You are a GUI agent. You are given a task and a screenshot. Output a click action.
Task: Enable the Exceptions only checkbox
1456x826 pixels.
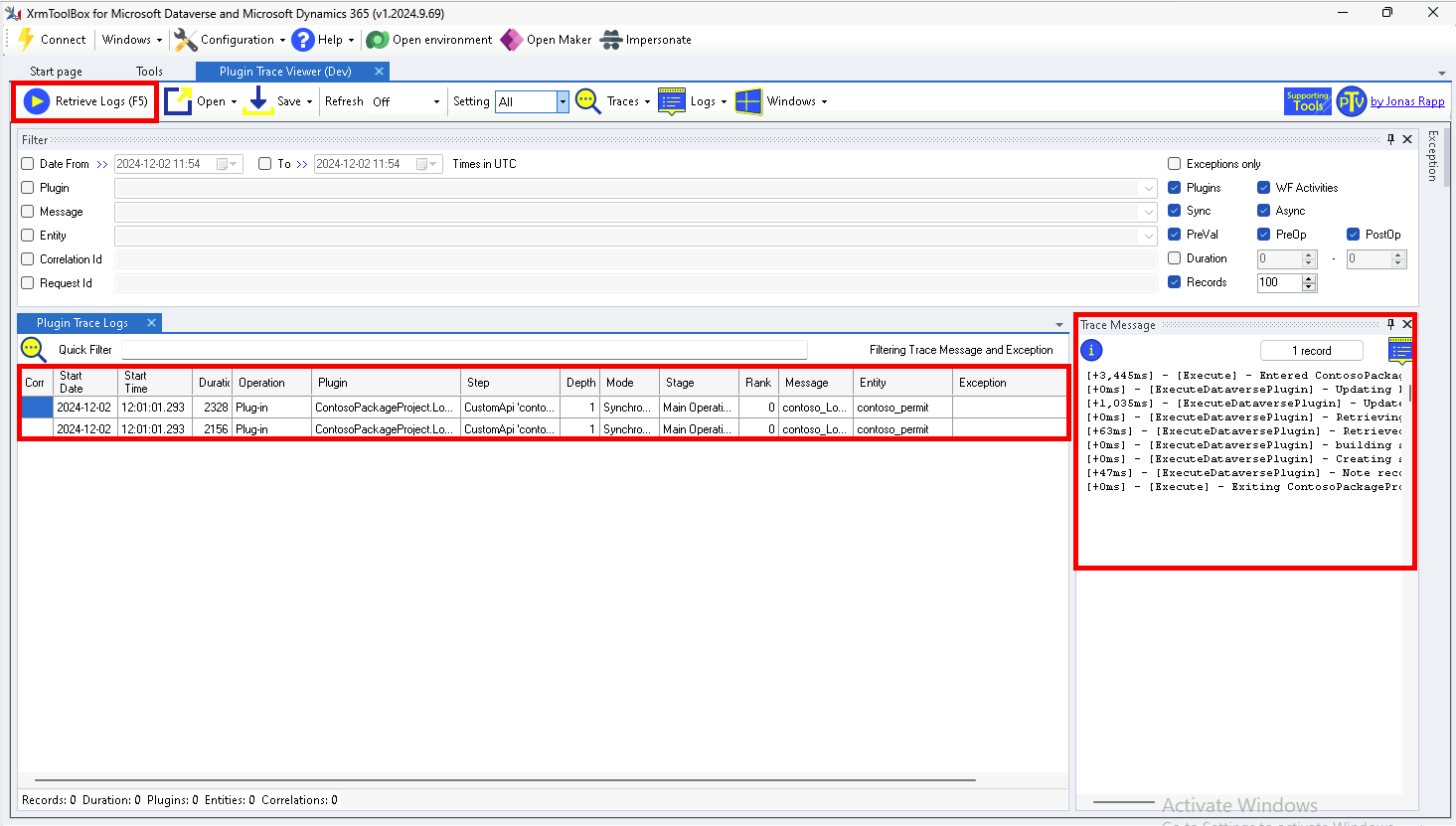tap(1174, 164)
